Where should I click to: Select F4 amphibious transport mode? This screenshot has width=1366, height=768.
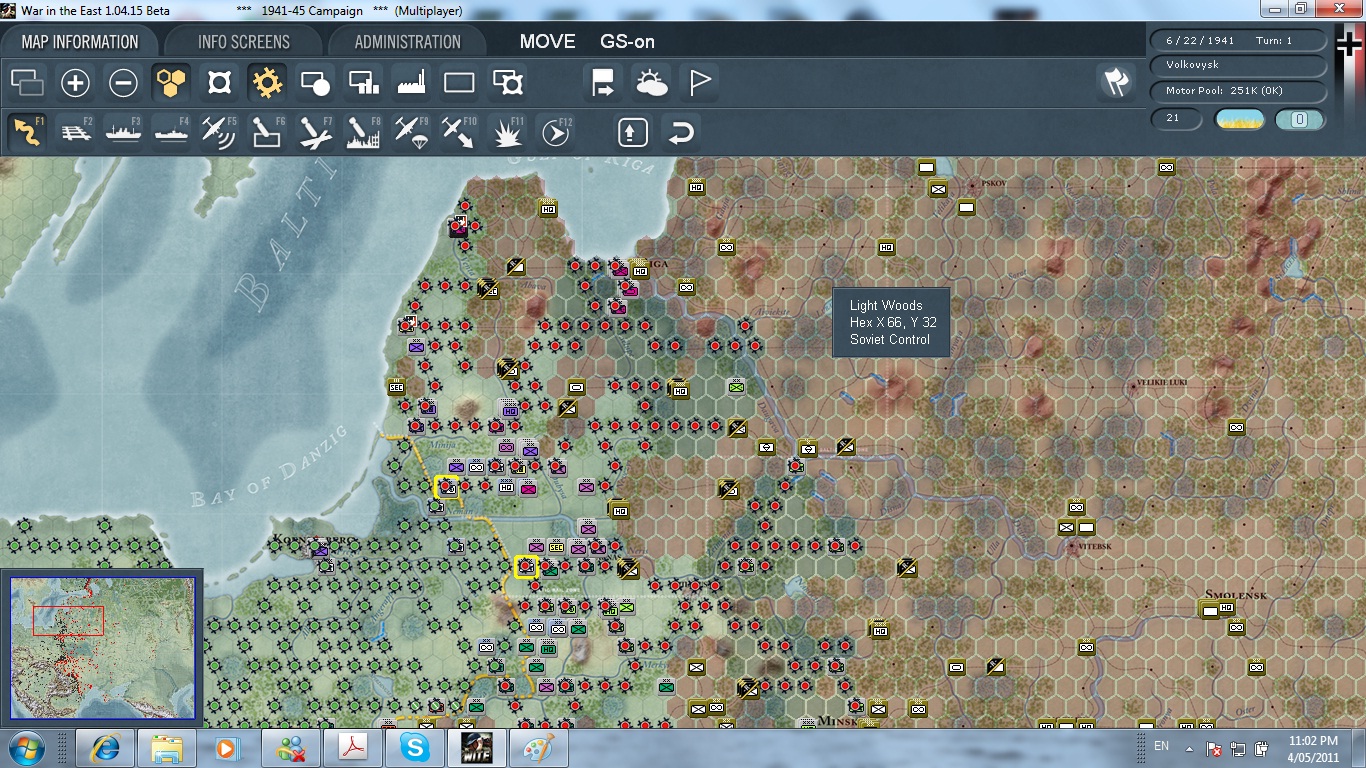[x=171, y=132]
